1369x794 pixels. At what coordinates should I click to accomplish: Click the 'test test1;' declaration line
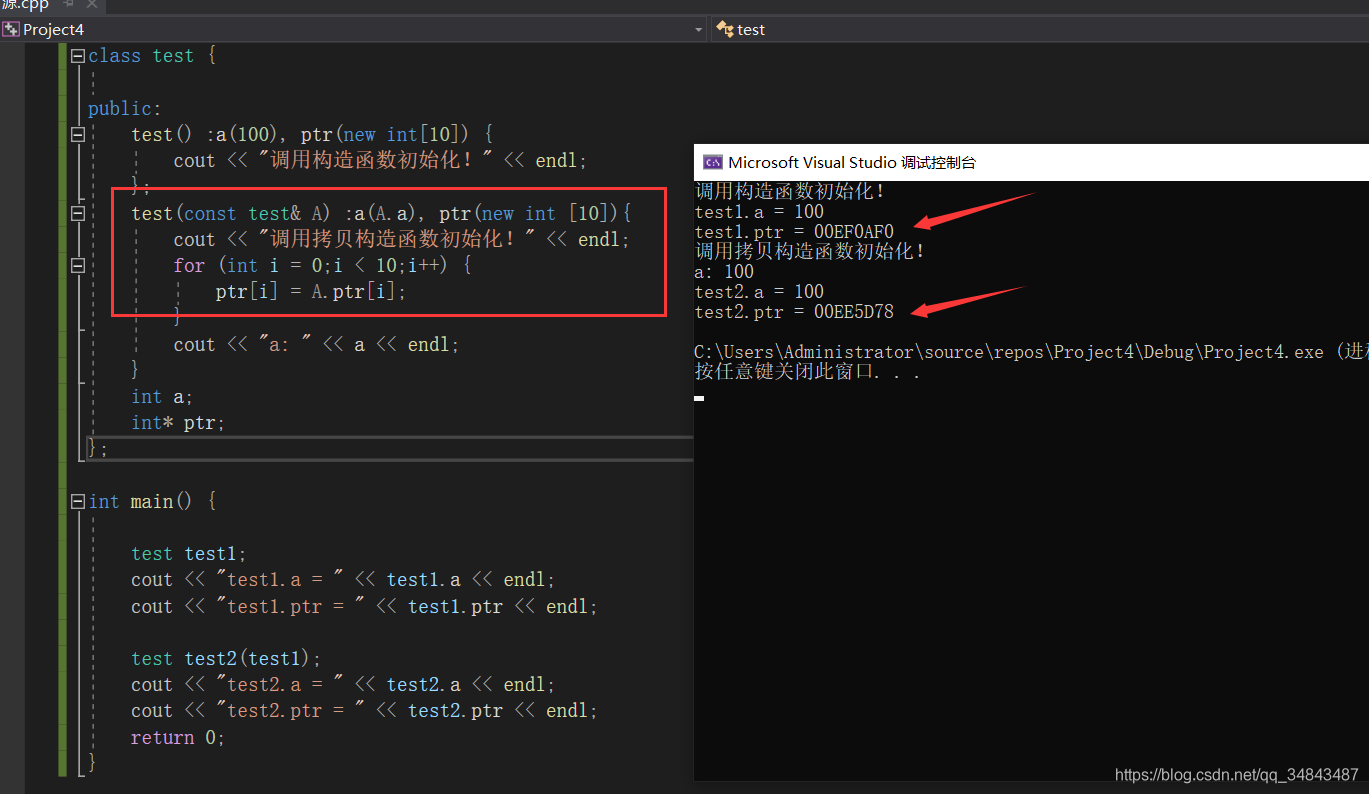188,554
